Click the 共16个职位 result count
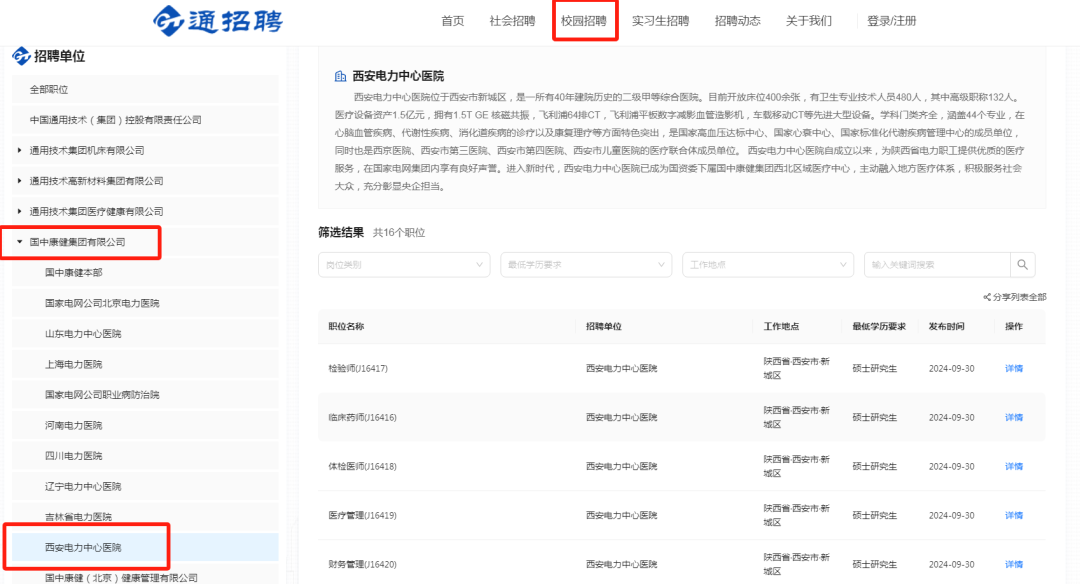Screen dimensions: 1080x584 coord(399,233)
